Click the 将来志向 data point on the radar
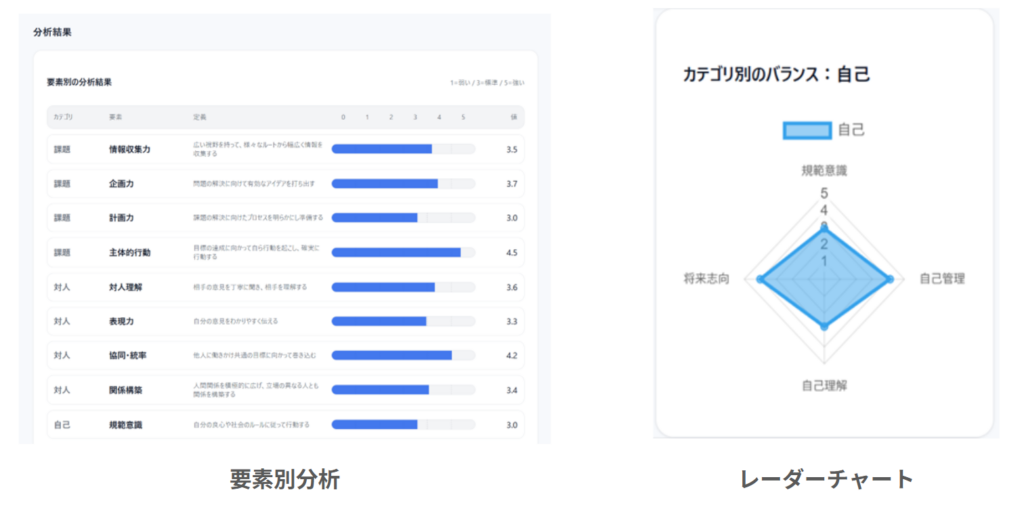This screenshot has width=1024, height=509. (x=761, y=279)
